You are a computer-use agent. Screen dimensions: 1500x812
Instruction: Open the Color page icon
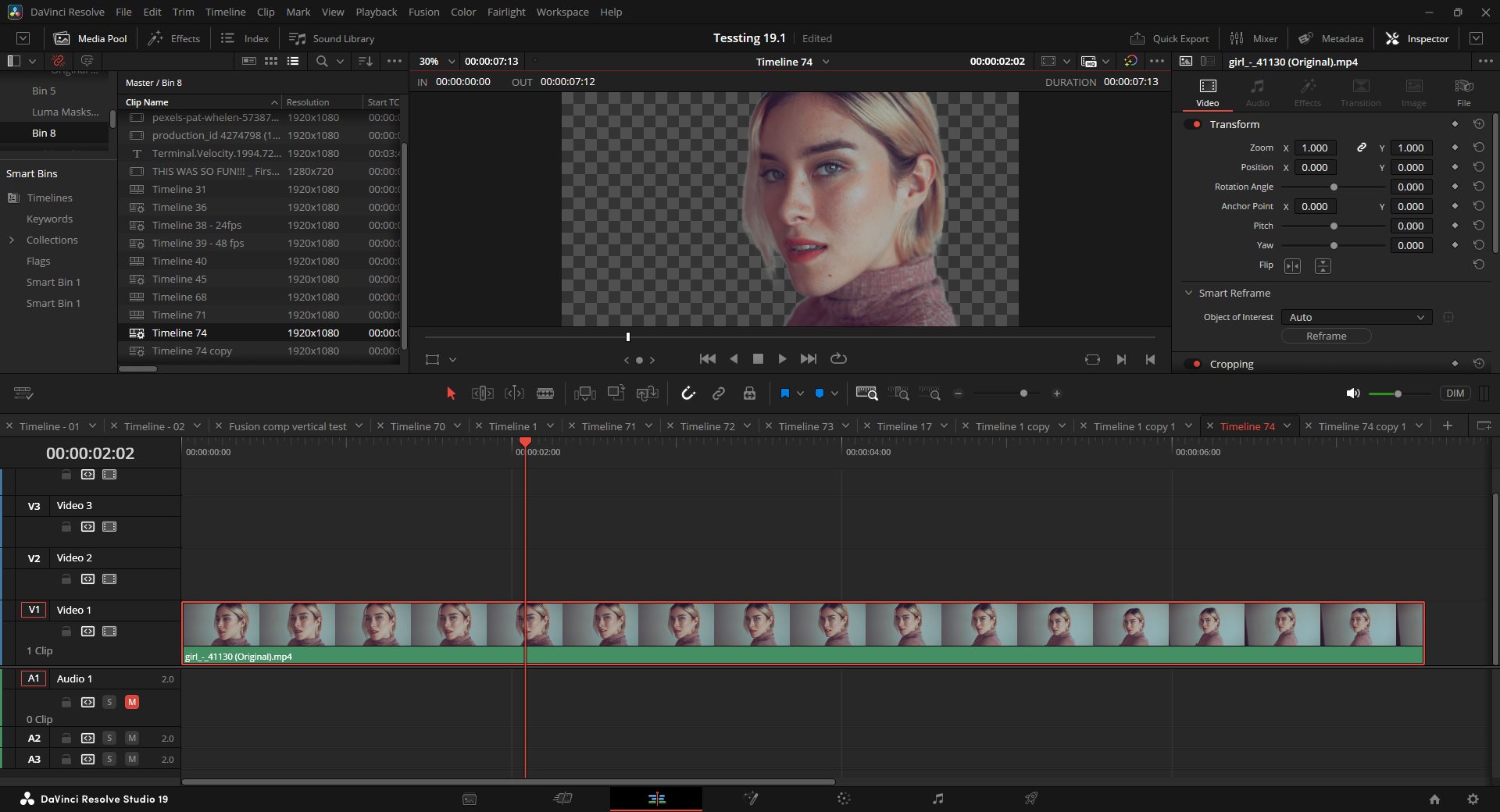coord(844,799)
